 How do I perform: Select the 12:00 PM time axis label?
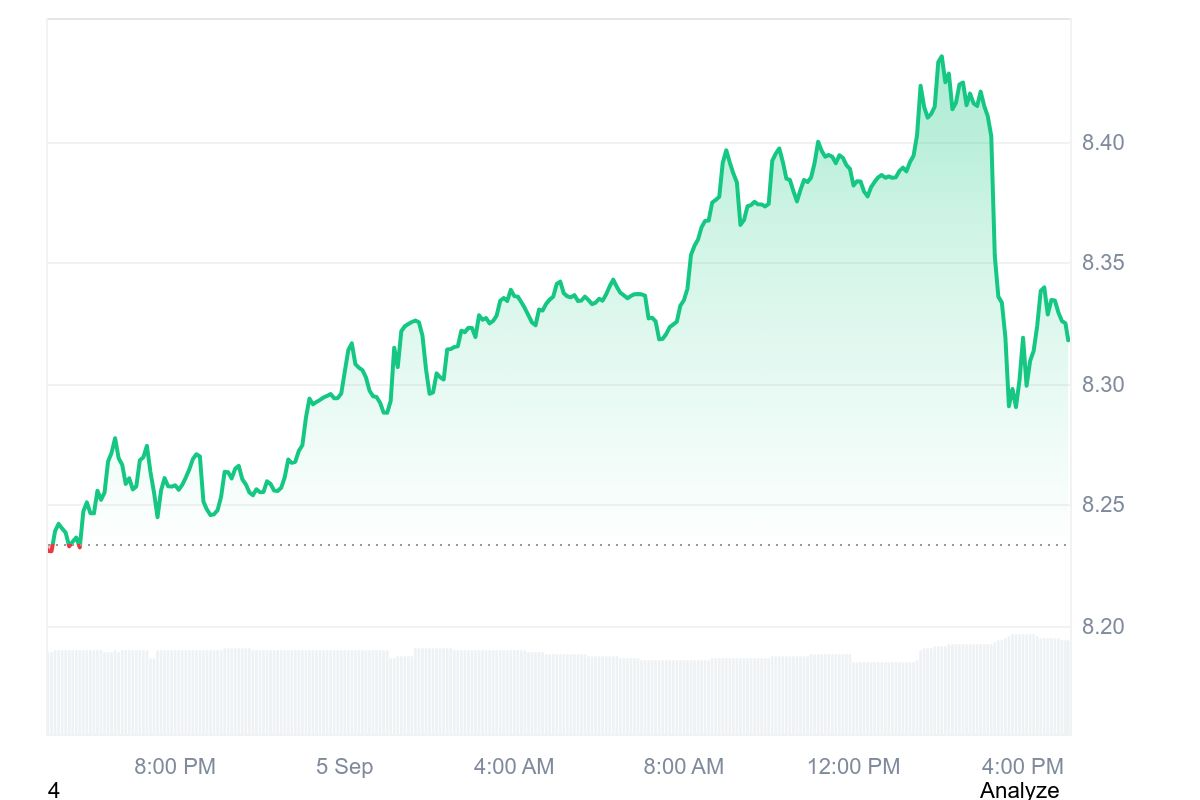point(853,767)
